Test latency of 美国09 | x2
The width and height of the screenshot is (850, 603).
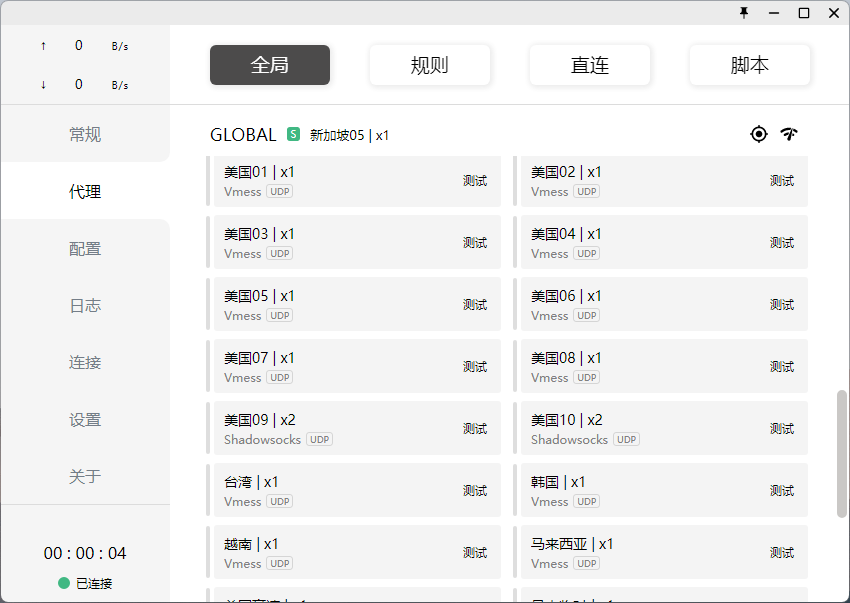(x=475, y=428)
